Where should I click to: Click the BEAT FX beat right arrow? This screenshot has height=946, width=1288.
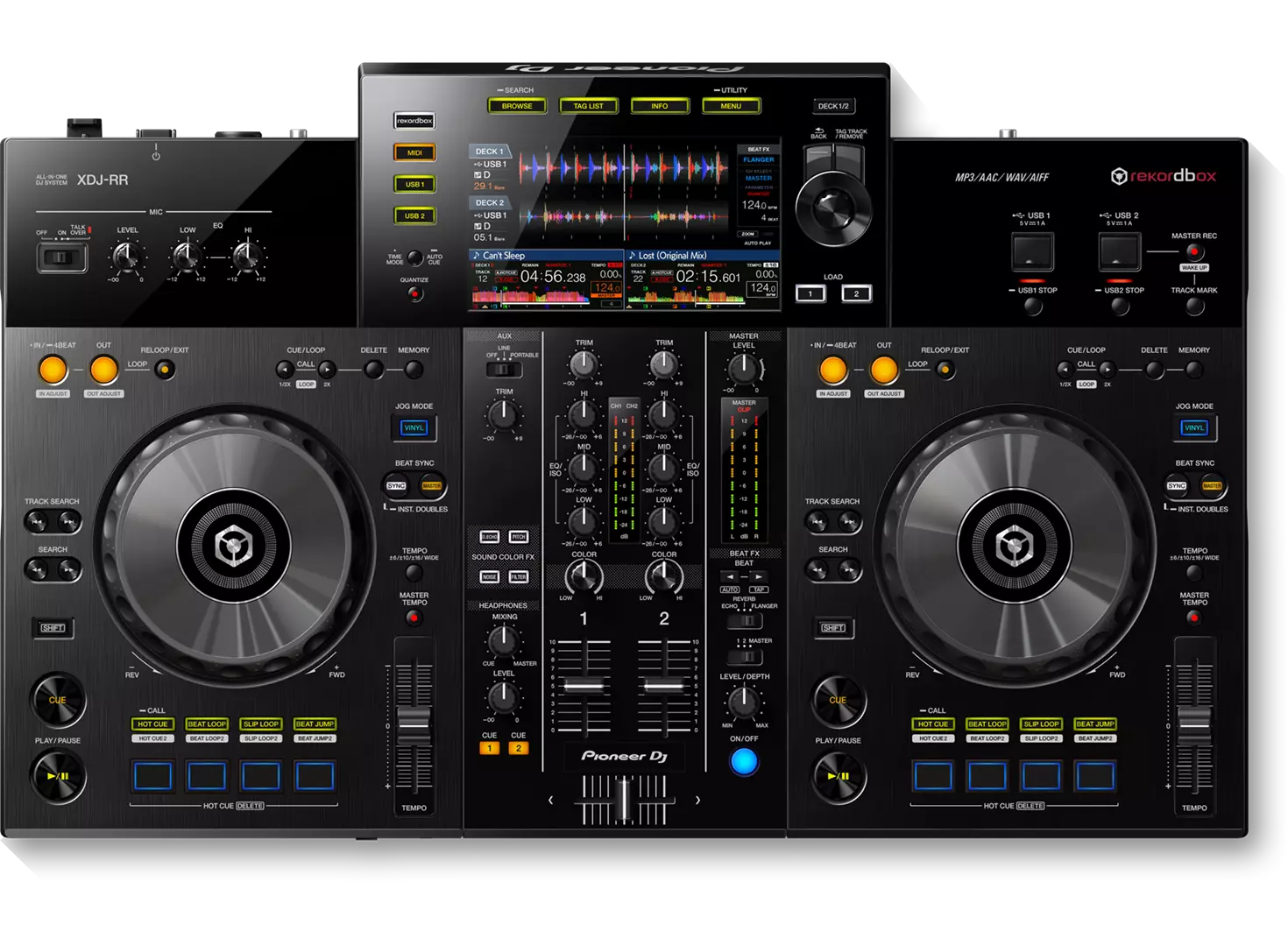pos(758,577)
